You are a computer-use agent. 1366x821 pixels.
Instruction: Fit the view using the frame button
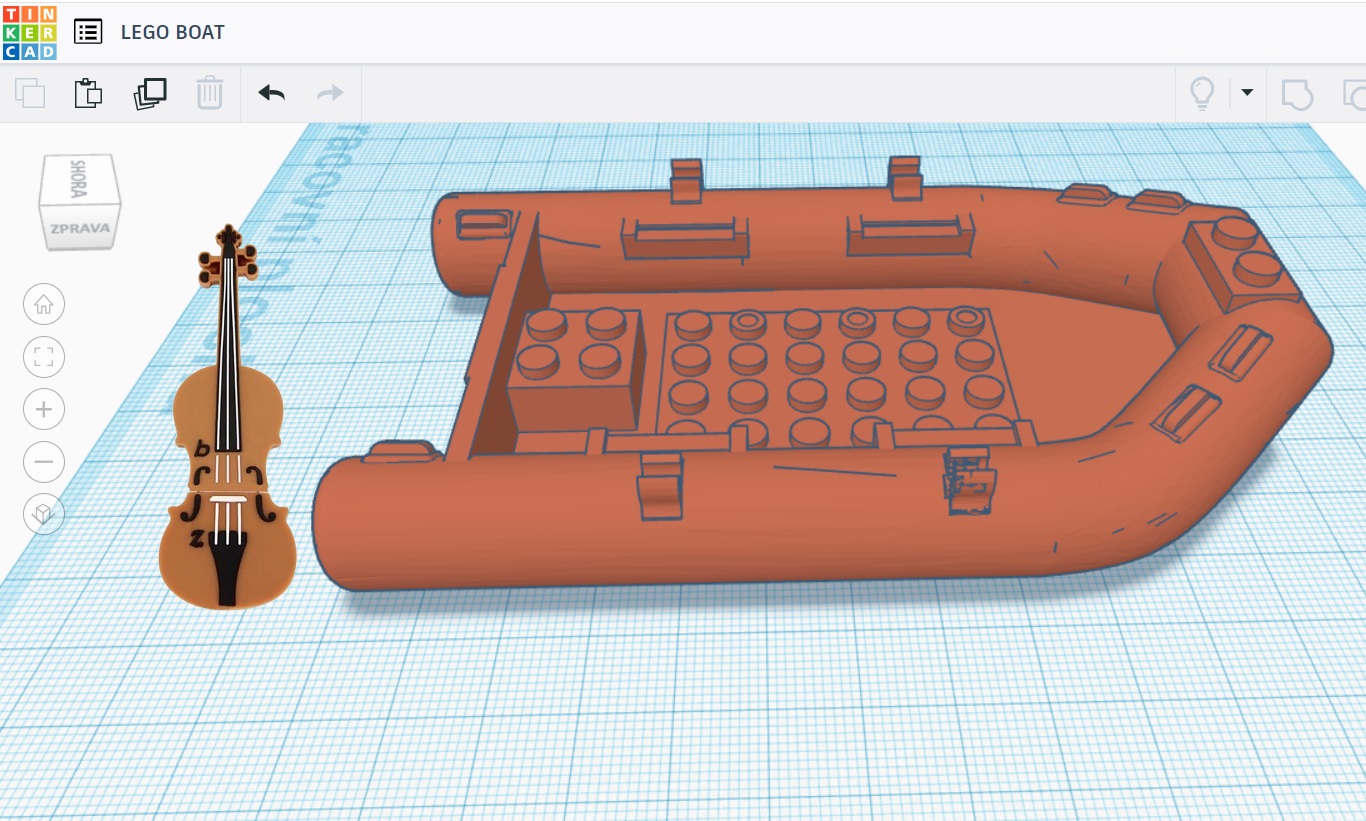click(x=44, y=357)
